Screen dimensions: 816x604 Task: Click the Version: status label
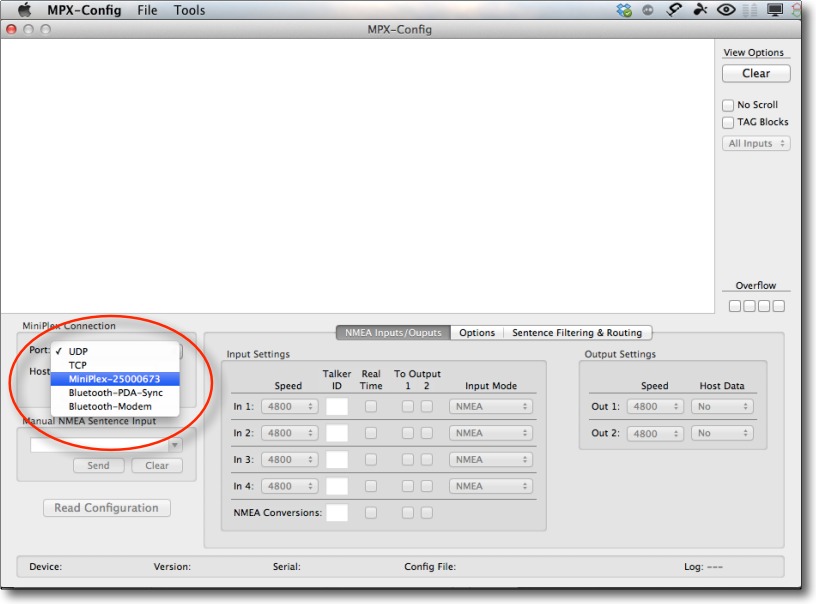pos(172,567)
